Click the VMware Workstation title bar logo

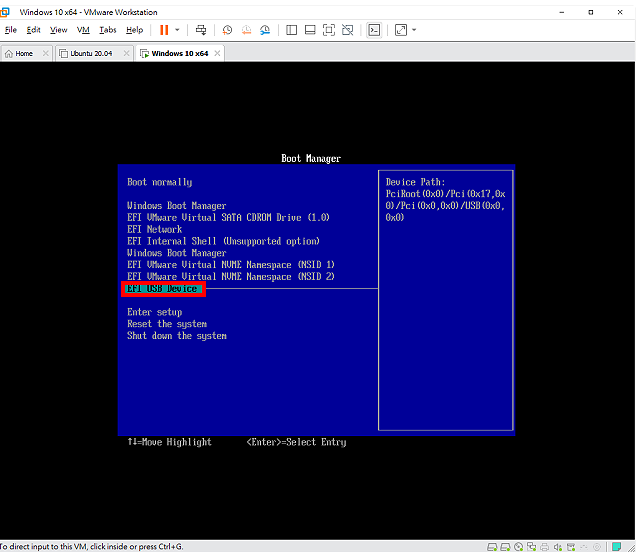(4, 12)
